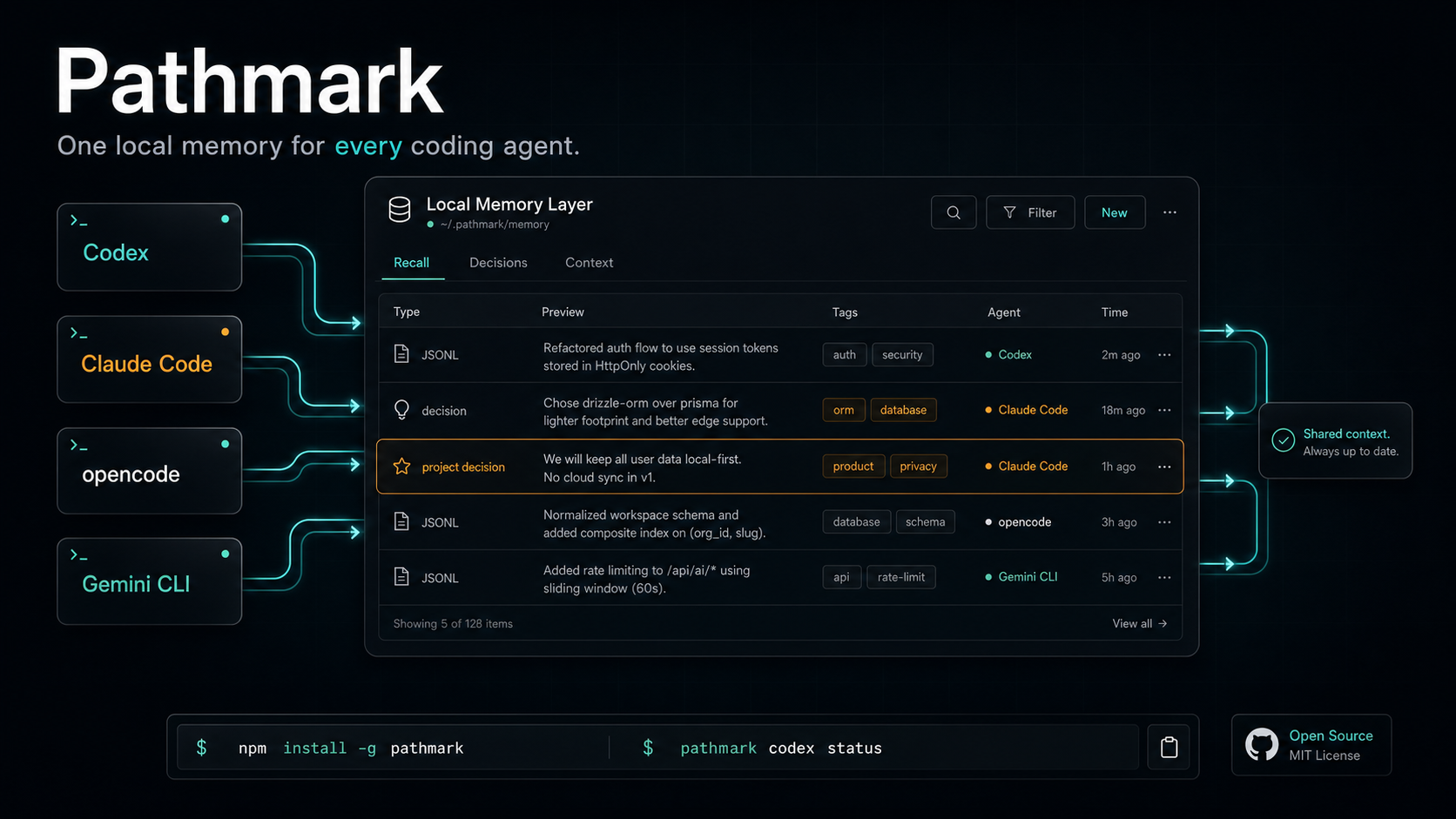The width and height of the screenshot is (1456, 819).
Task: Switch to the Decisions tab
Action: coord(498,263)
